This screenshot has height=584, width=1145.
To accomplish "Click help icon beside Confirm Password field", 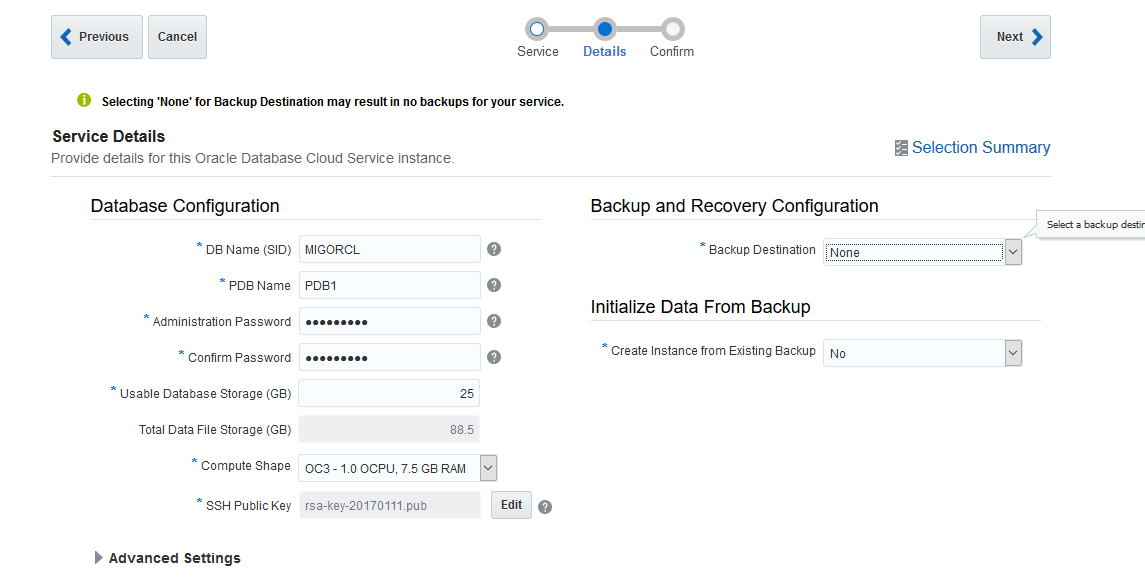I will [x=494, y=358].
